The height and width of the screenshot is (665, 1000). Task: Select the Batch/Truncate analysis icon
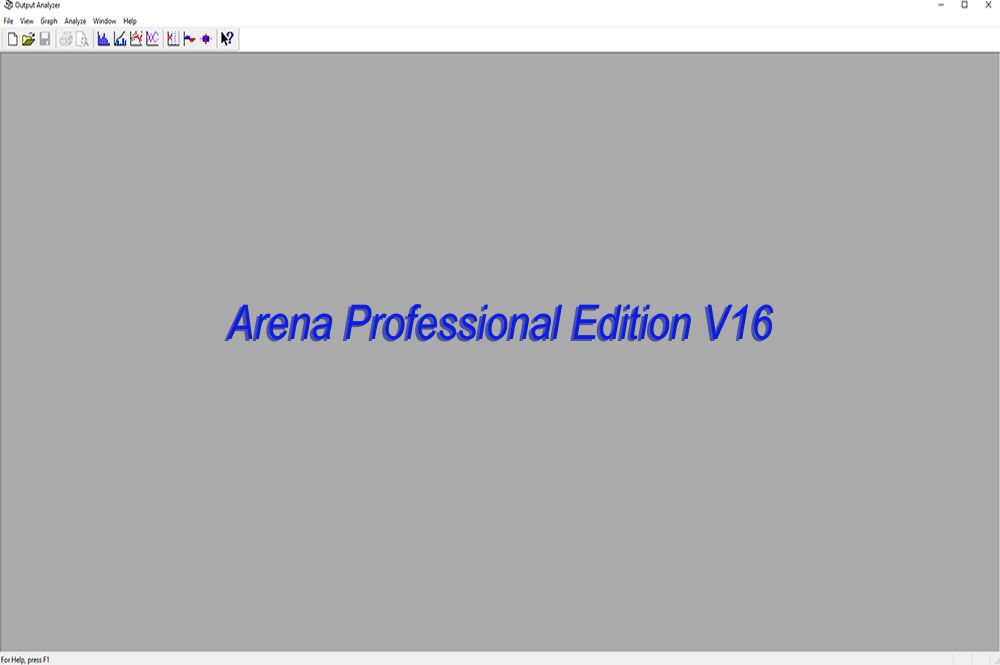[190, 39]
